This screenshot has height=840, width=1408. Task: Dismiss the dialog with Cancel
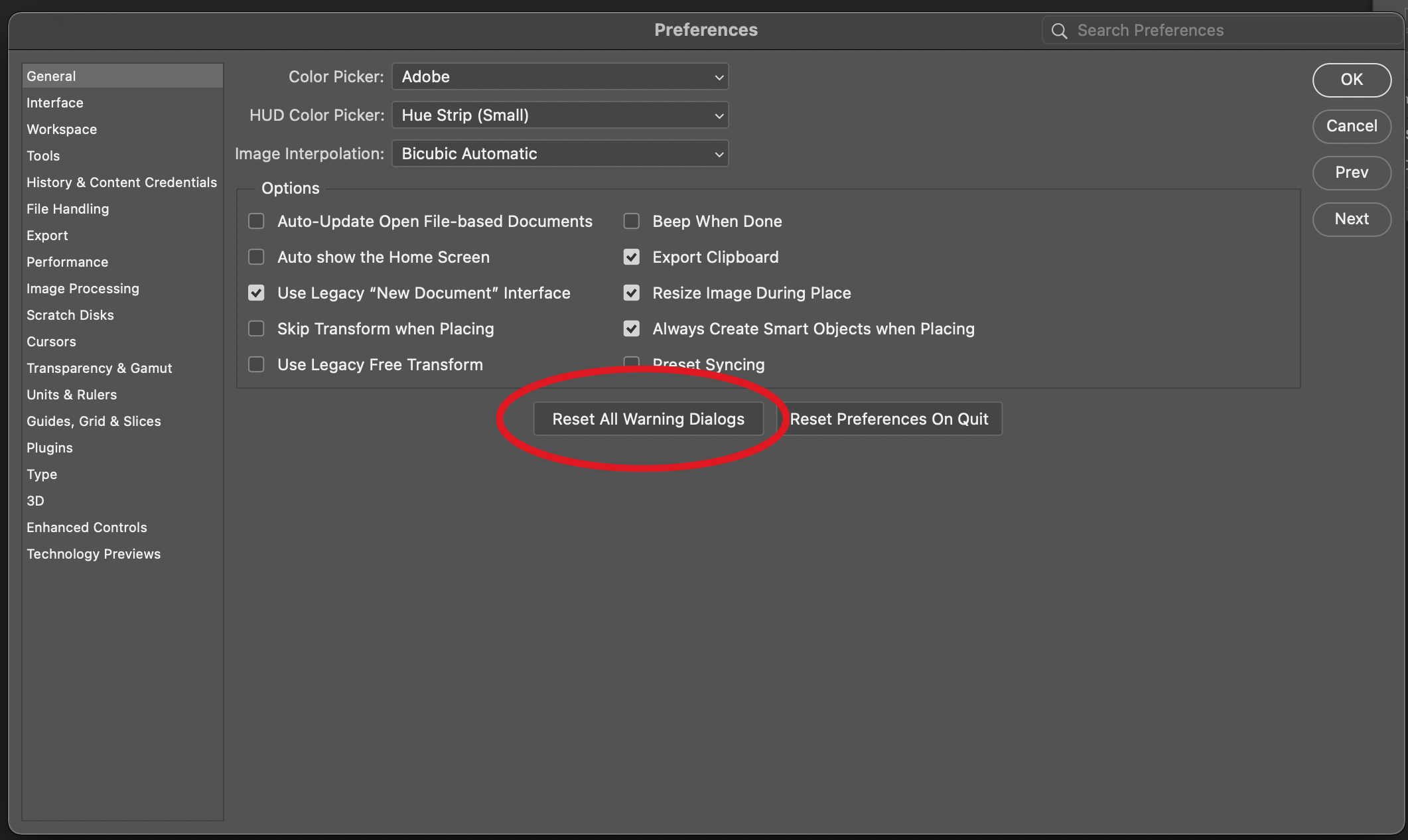tap(1352, 126)
